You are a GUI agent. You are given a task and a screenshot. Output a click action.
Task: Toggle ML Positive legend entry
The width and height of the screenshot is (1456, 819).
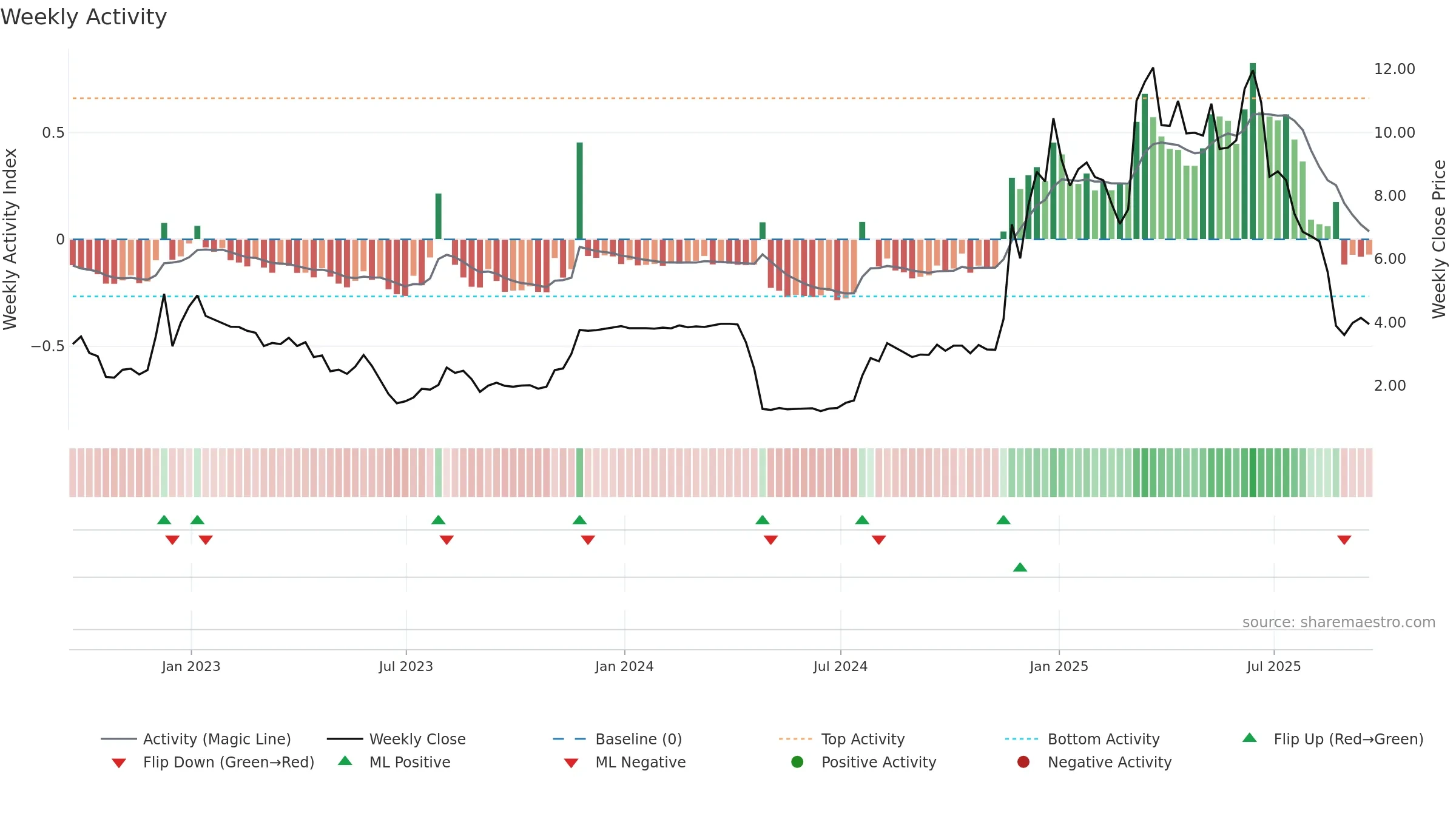click(x=394, y=762)
